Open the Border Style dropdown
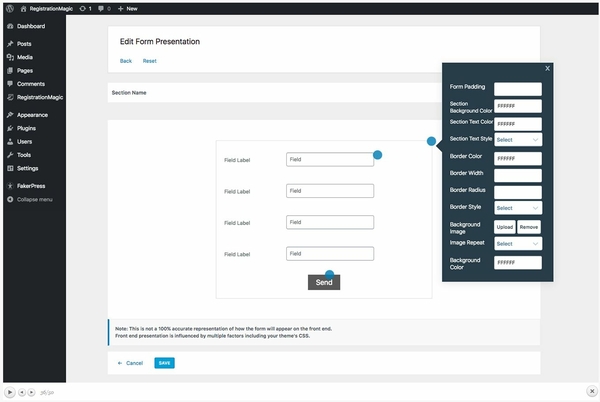 tap(517, 208)
